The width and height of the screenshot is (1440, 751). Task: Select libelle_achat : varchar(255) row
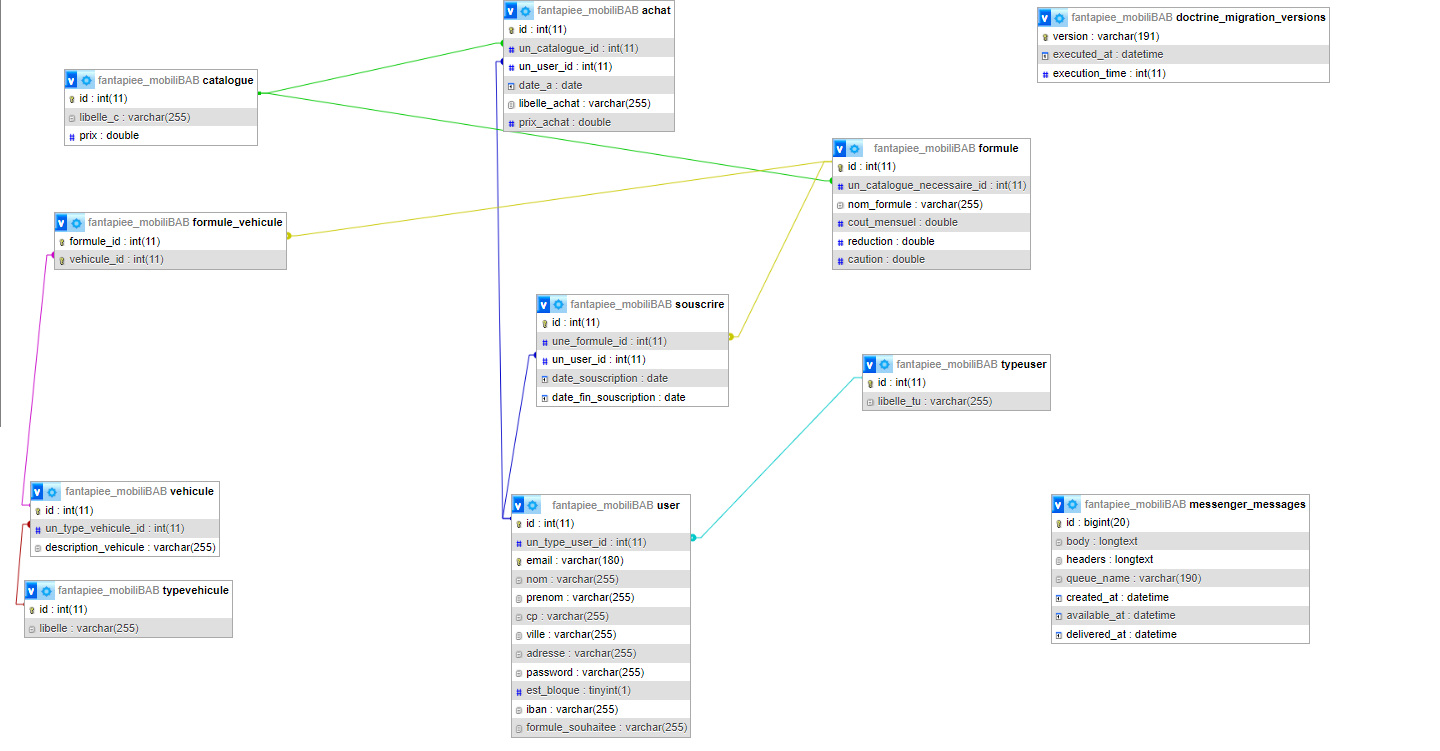pyautogui.click(x=589, y=104)
